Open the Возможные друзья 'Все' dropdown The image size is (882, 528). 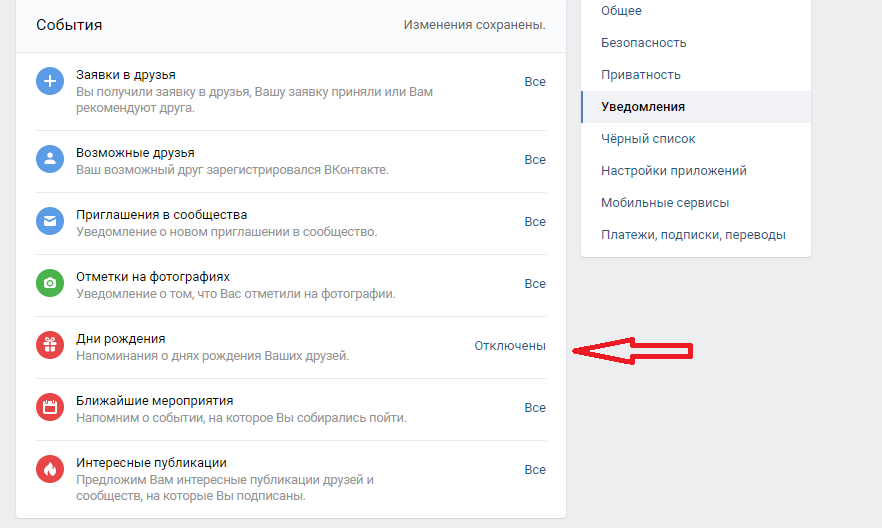[x=535, y=160]
